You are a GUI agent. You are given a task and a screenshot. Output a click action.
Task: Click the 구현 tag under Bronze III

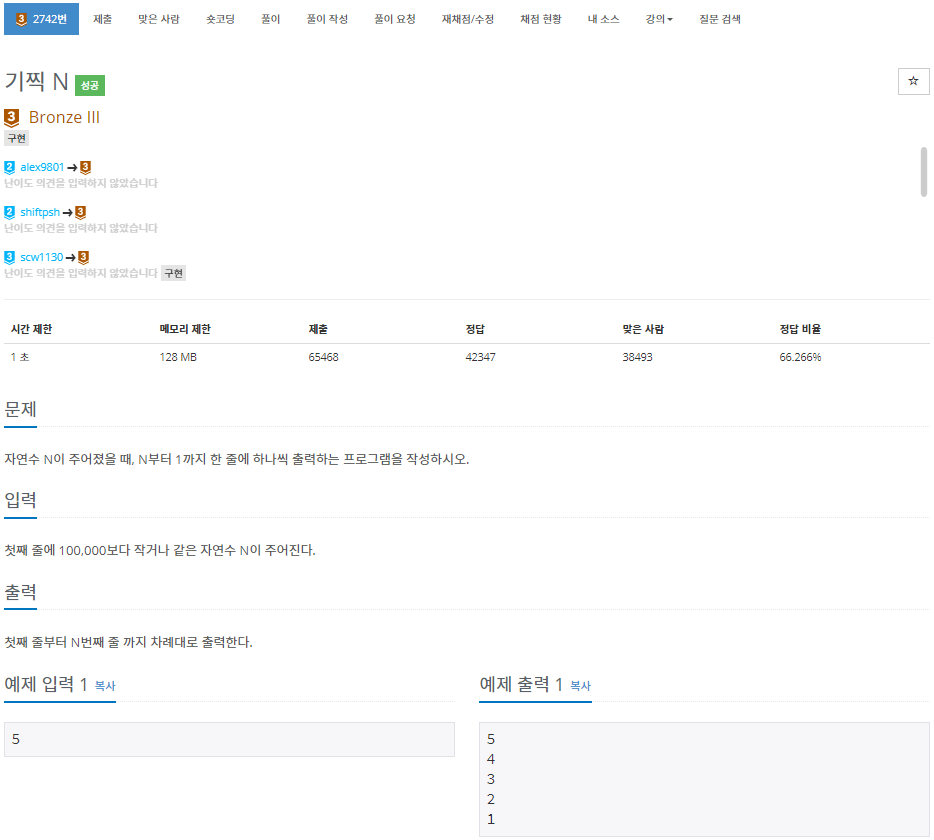tap(17, 138)
